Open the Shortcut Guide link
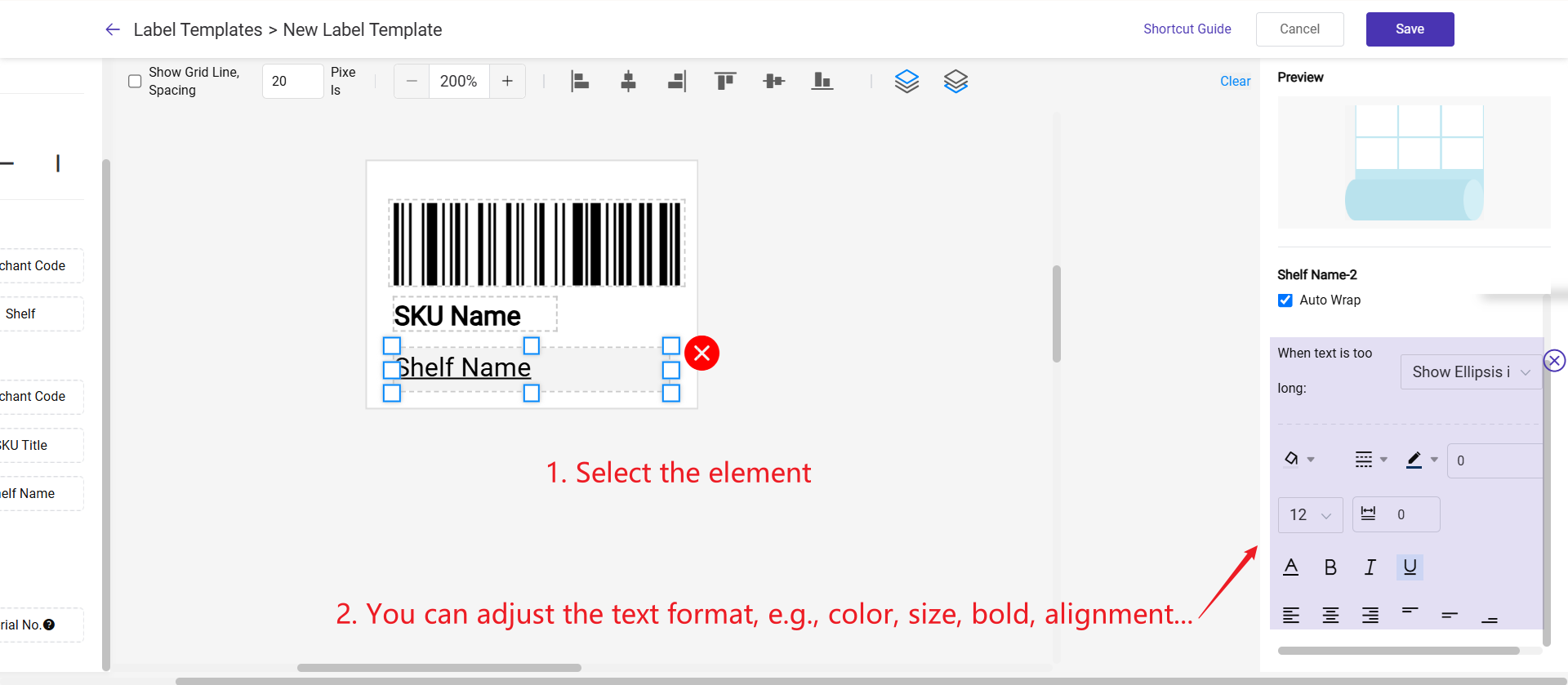The image size is (1568, 685). click(1187, 29)
